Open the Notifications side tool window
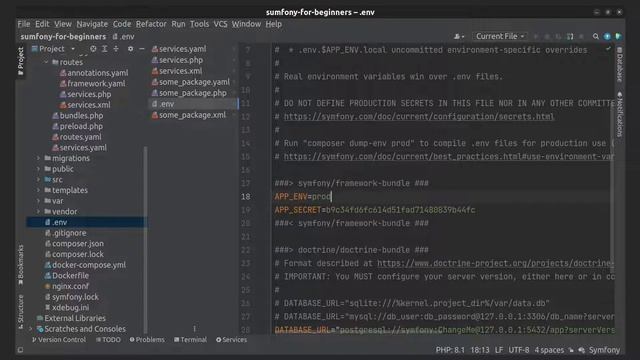 620,114
